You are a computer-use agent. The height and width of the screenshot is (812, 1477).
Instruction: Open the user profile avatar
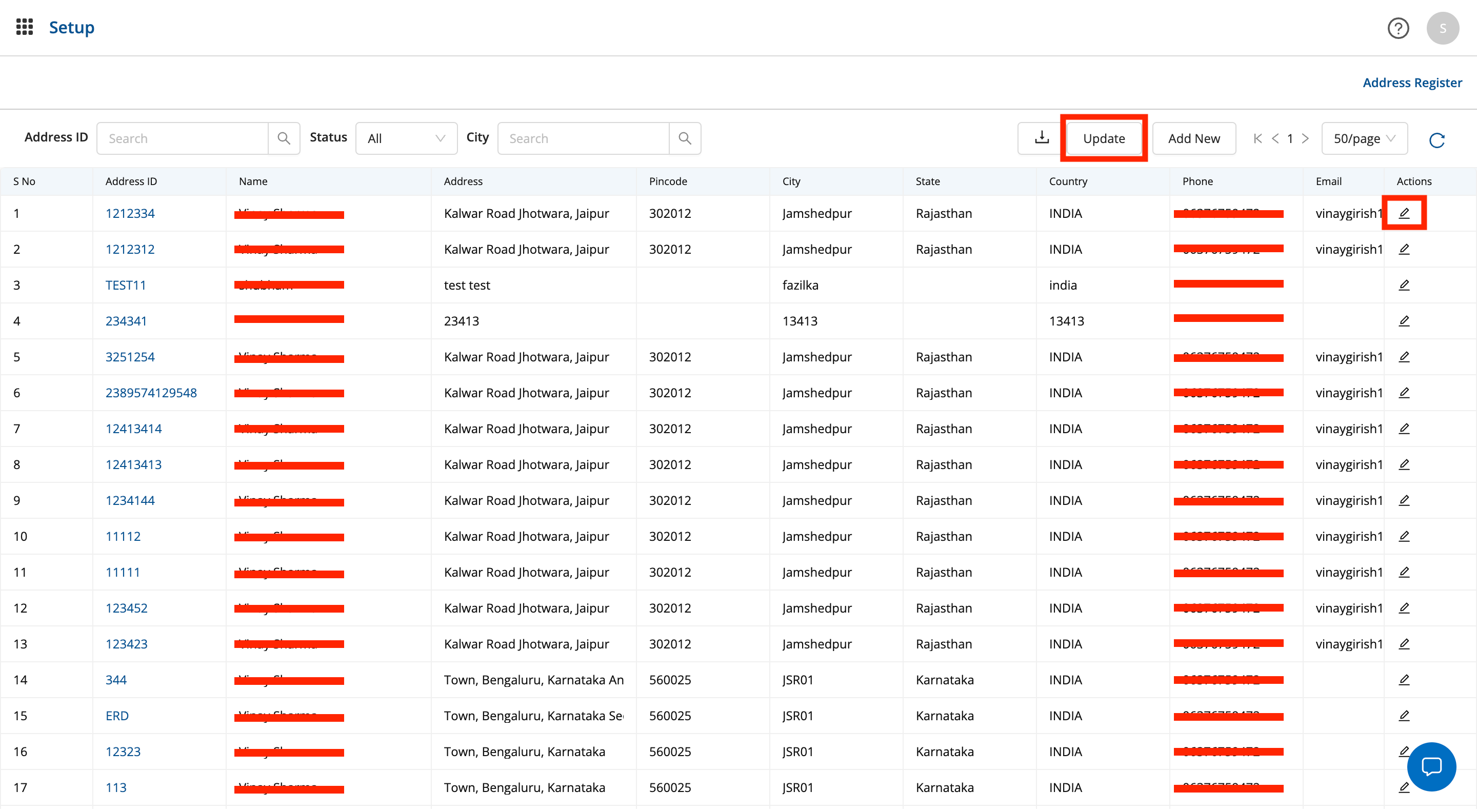(1442, 28)
